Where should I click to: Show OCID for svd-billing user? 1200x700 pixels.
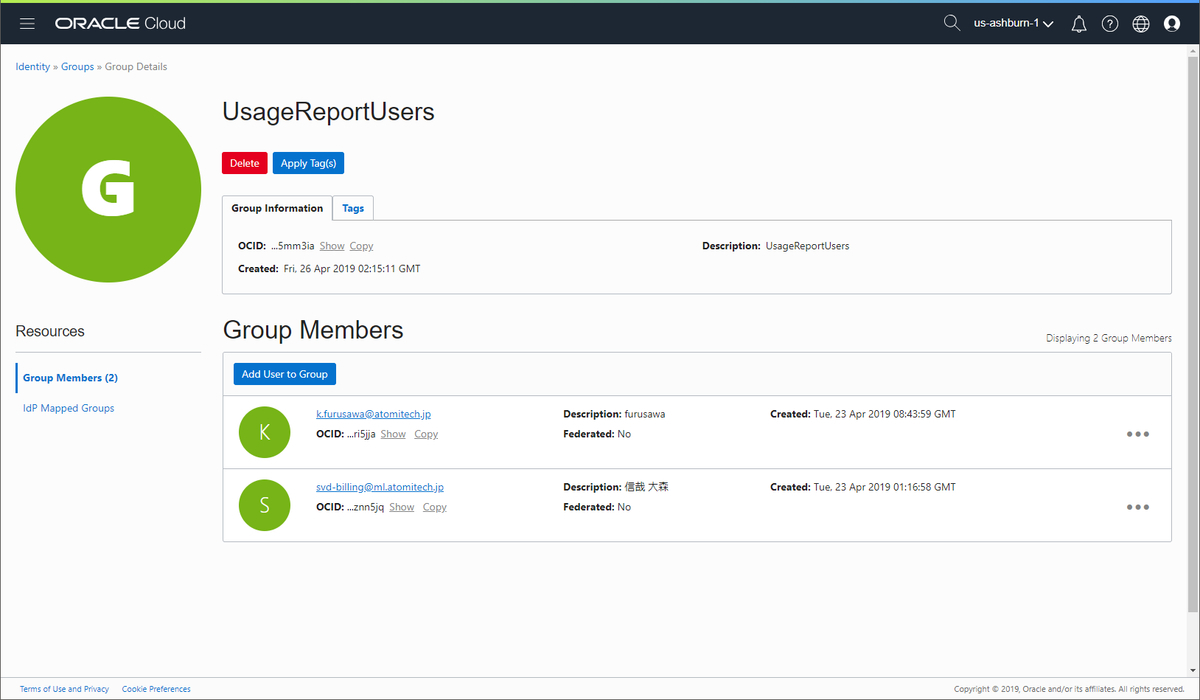[x=402, y=507]
